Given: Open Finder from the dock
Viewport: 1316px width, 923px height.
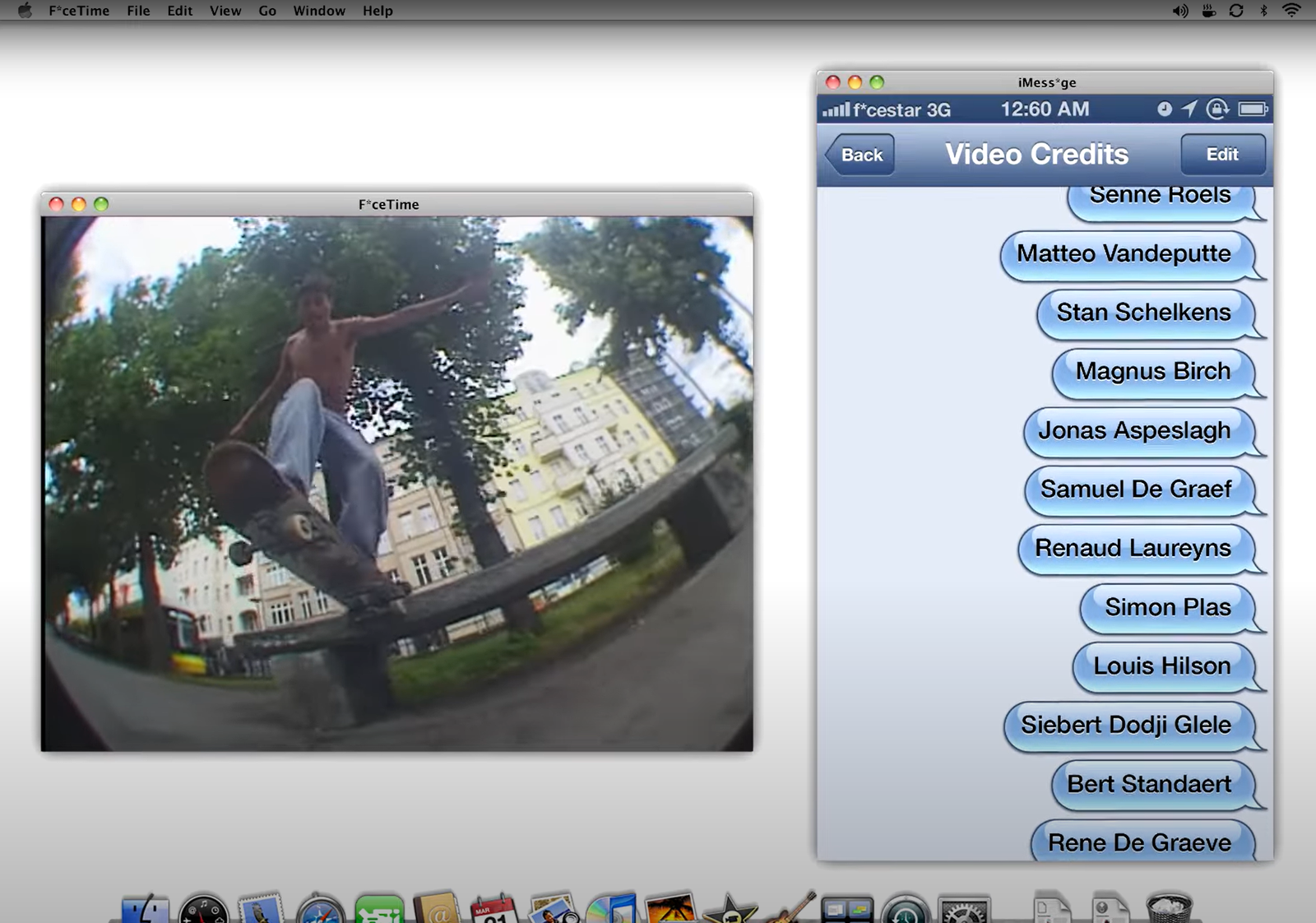Looking at the screenshot, I should click(146, 908).
